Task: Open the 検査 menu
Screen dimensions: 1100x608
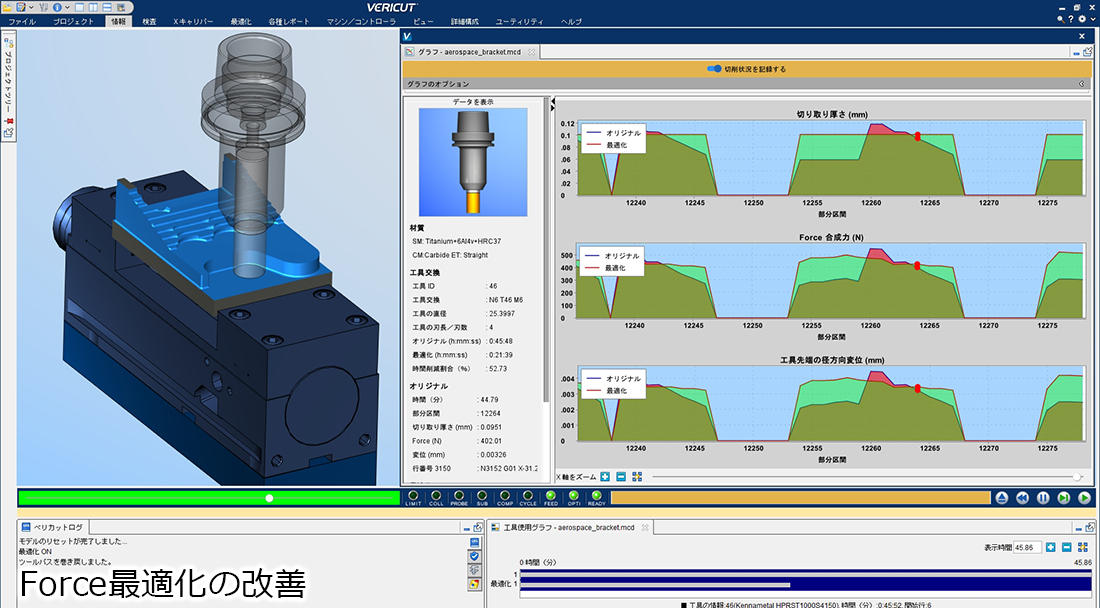Action: (x=149, y=22)
